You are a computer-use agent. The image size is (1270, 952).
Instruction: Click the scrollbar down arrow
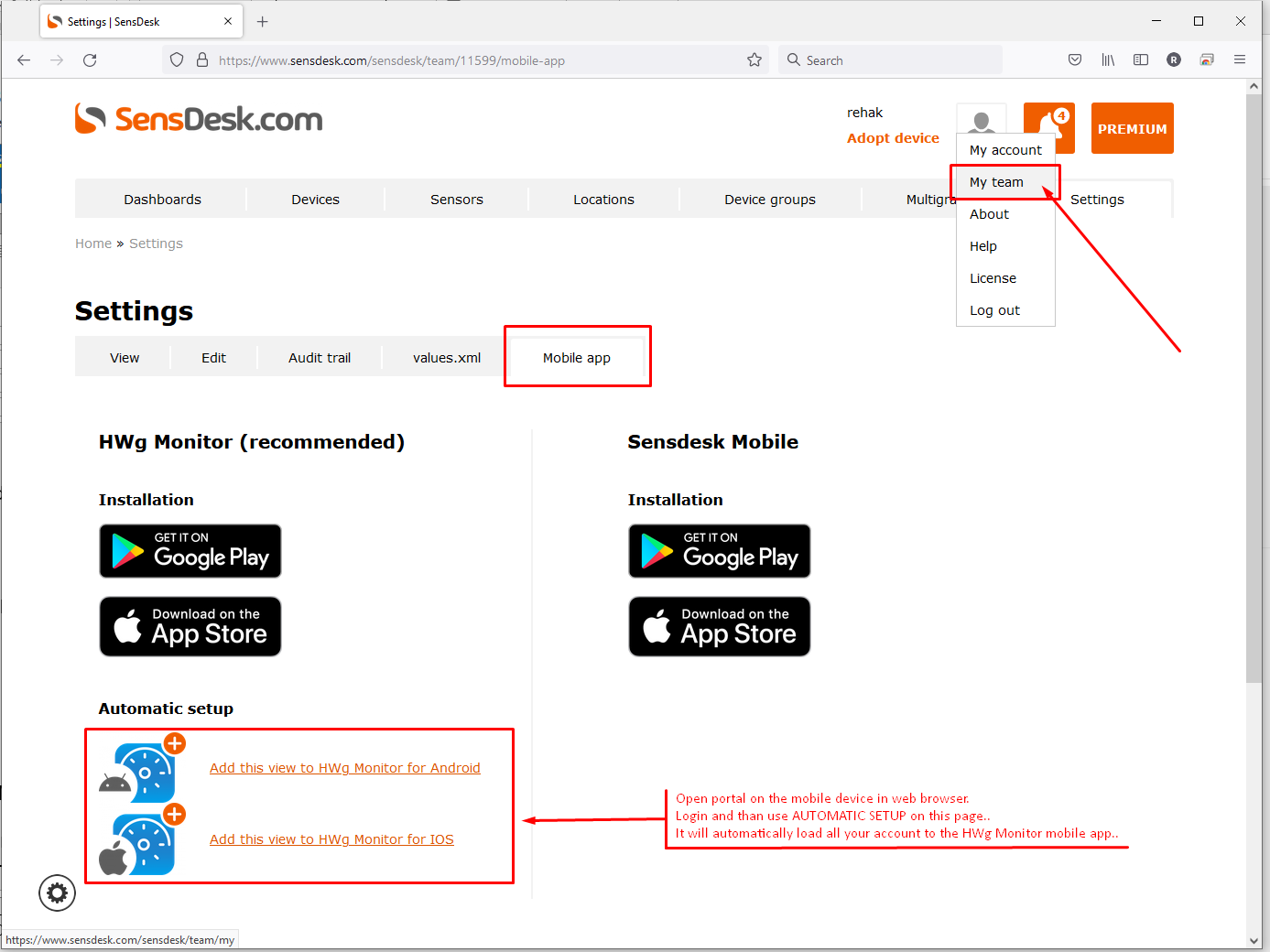point(1254,940)
